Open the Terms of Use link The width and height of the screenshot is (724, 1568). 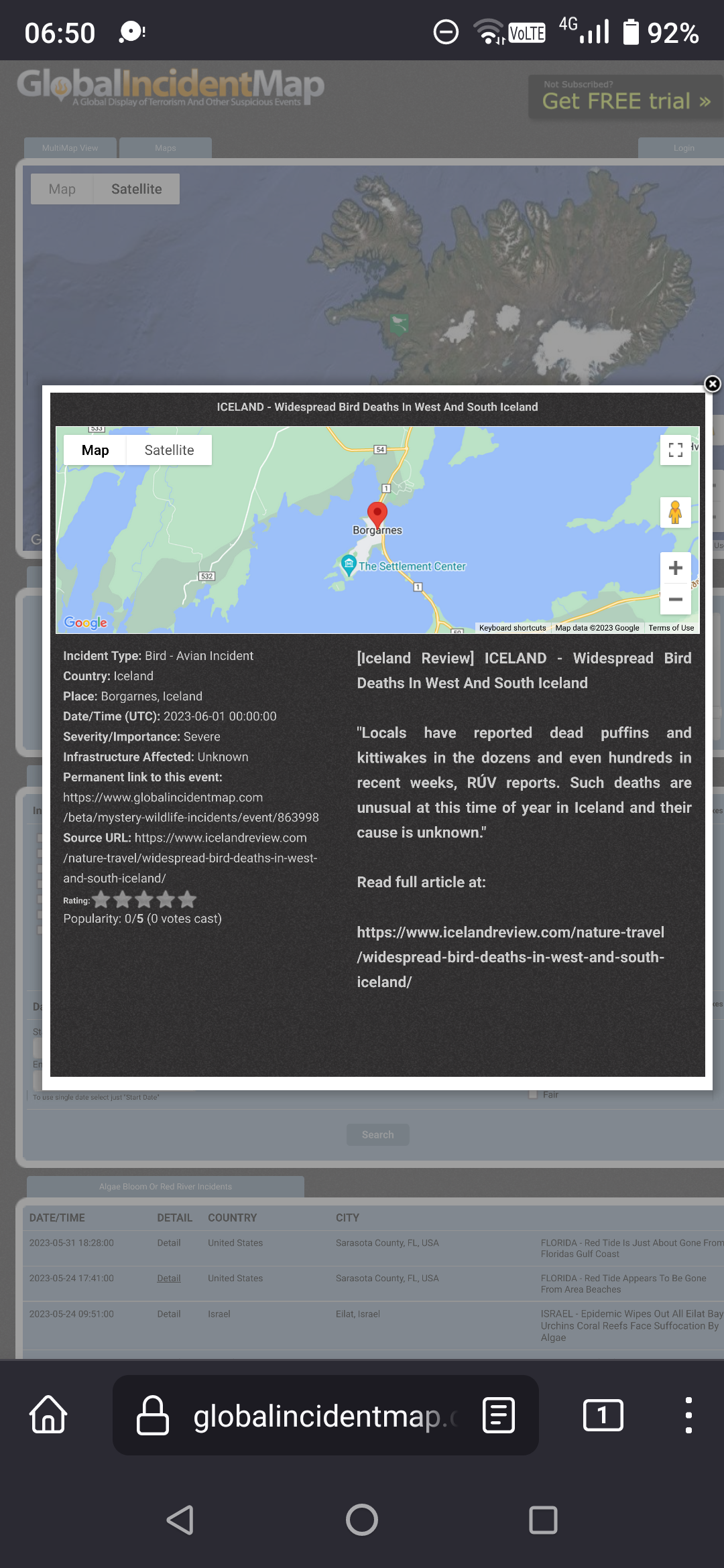[x=670, y=628]
